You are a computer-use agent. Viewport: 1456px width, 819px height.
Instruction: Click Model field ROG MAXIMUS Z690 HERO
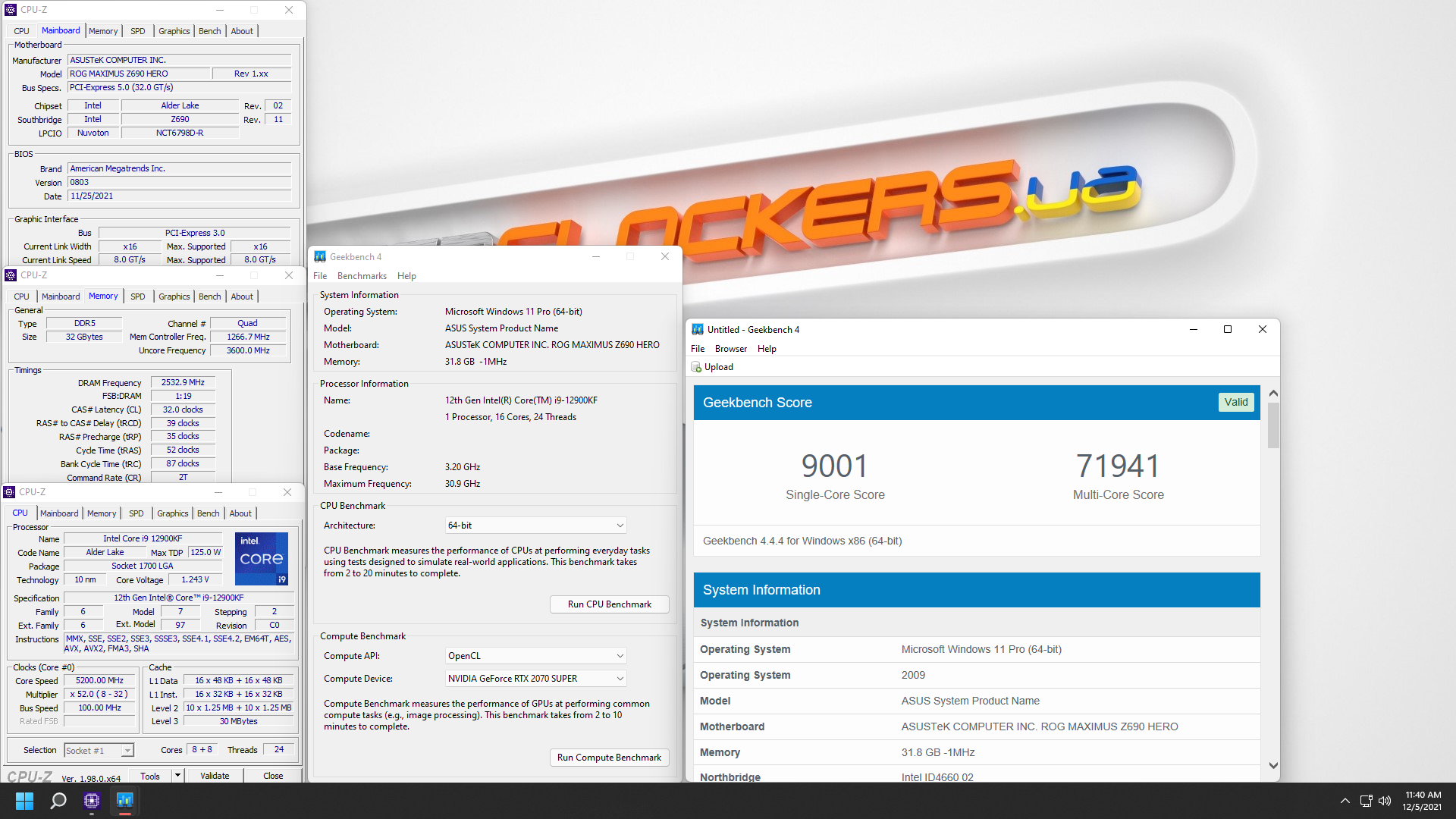139,74
